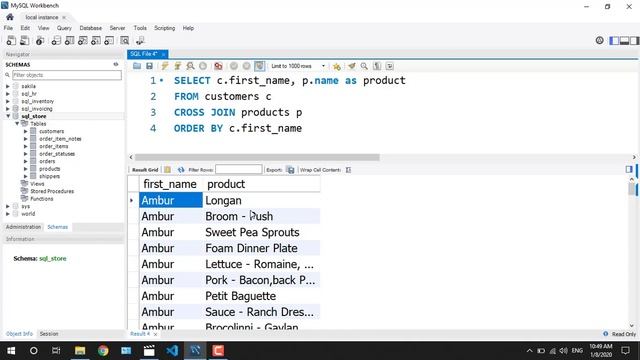
Task: Click the commit transaction icon
Action: tap(233, 66)
